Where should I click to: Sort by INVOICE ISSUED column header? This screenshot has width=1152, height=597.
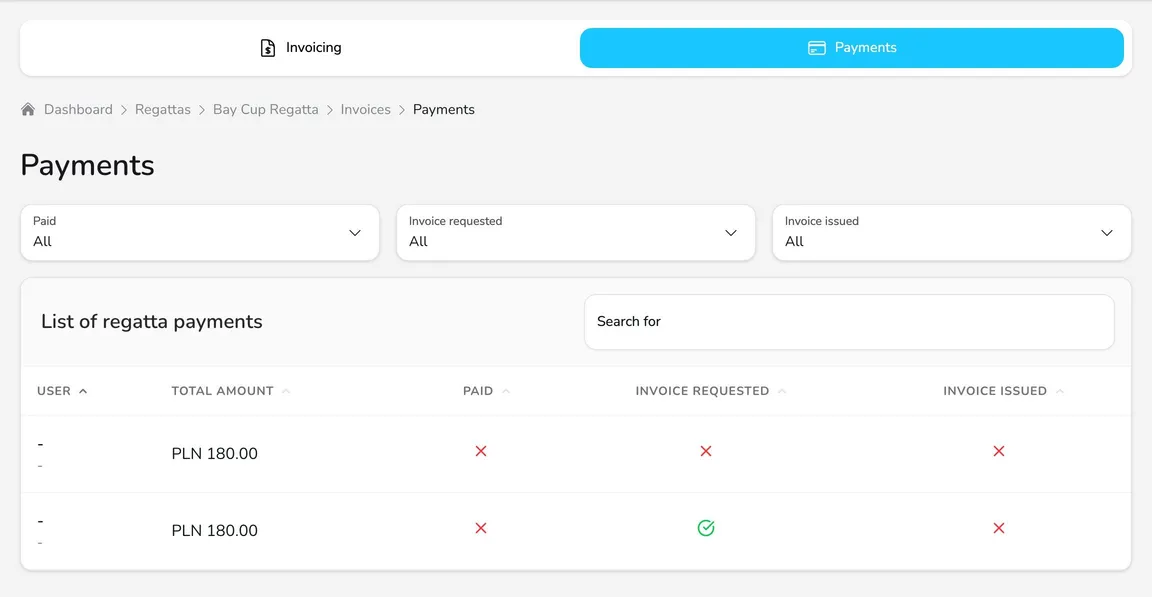click(x=1003, y=391)
